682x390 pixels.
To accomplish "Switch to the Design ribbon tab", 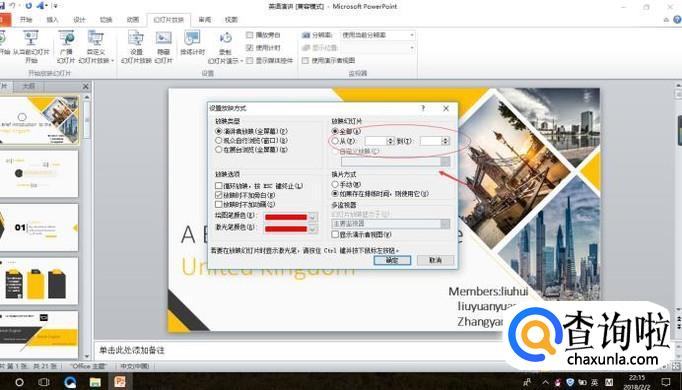I will pos(79,20).
